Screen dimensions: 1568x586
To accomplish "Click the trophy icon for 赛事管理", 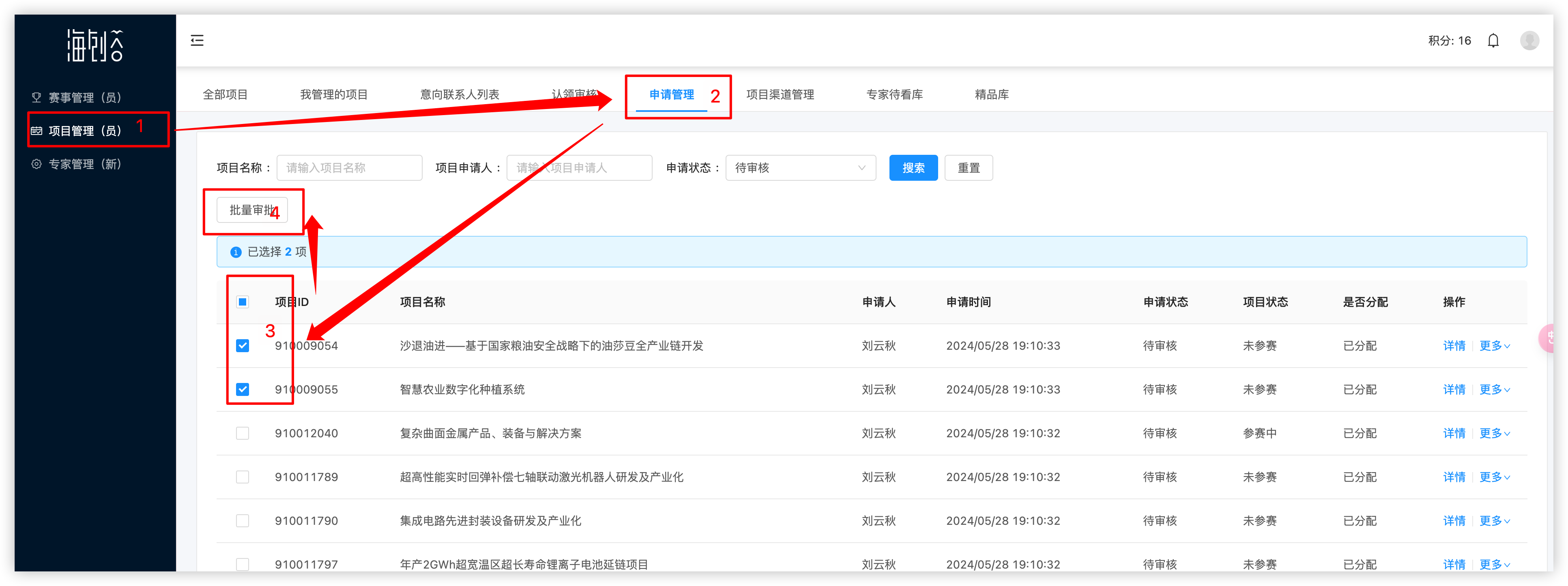I will [37, 97].
